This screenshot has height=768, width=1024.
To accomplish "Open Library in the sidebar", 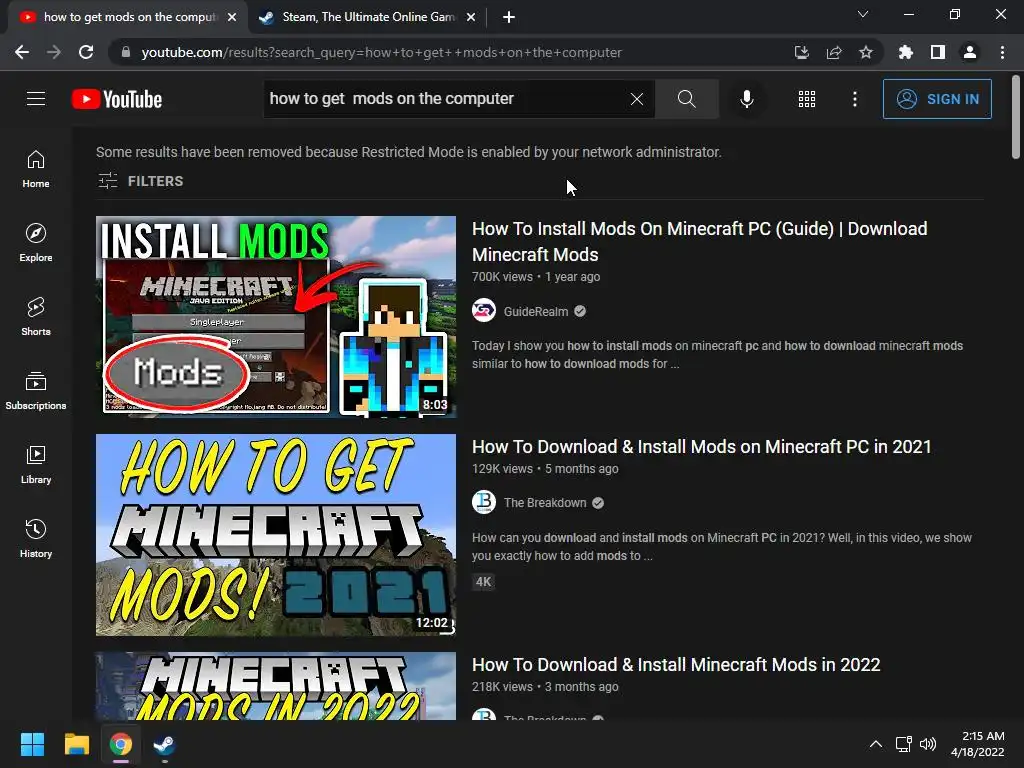I will [36, 464].
